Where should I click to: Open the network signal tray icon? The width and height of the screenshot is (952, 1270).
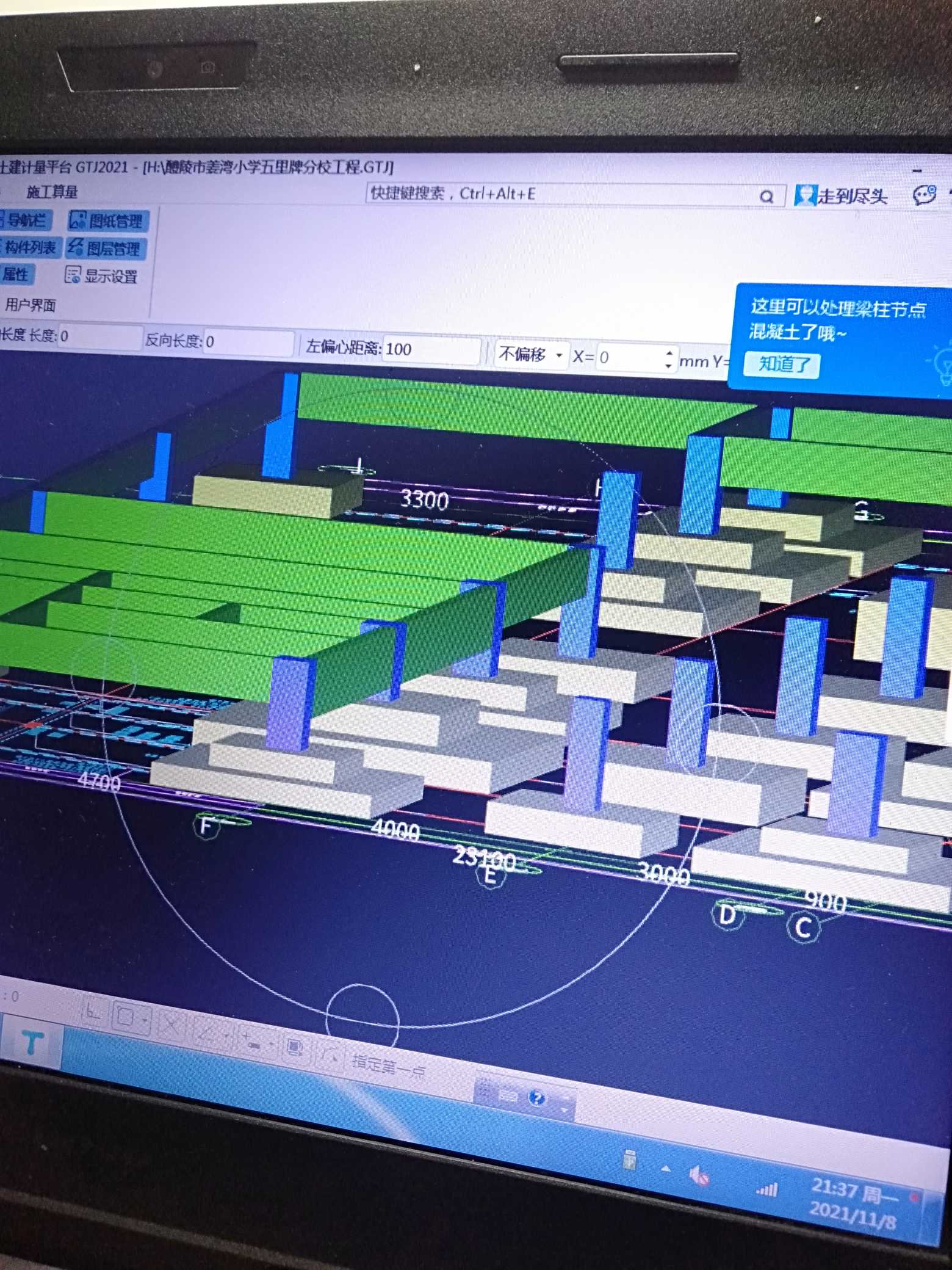pyautogui.click(x=766, y=1188)
